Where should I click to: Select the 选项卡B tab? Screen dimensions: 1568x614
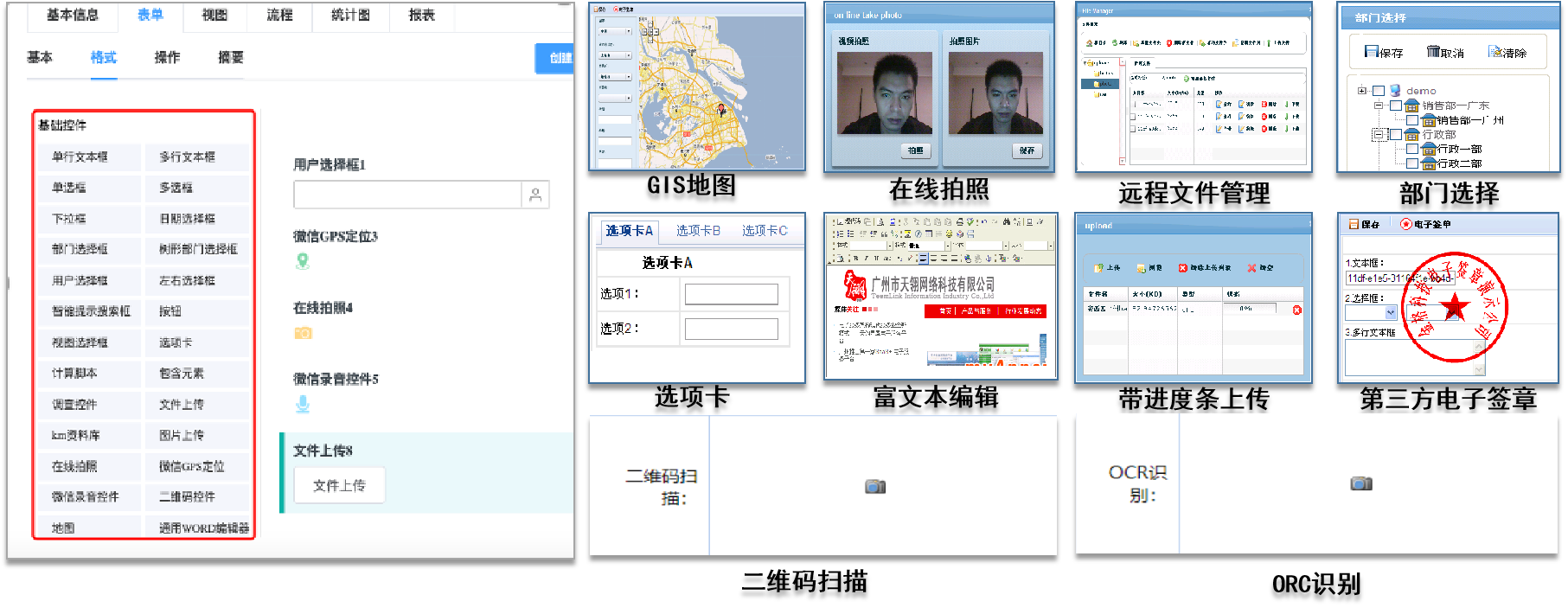698,231
